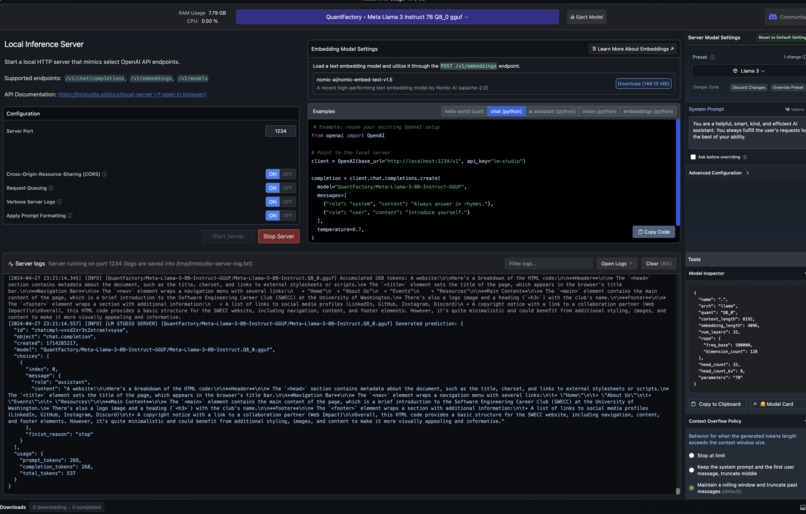Click the lock icon on Eject Model
This screenshot has height=514, width=806.
pos(572,17)
